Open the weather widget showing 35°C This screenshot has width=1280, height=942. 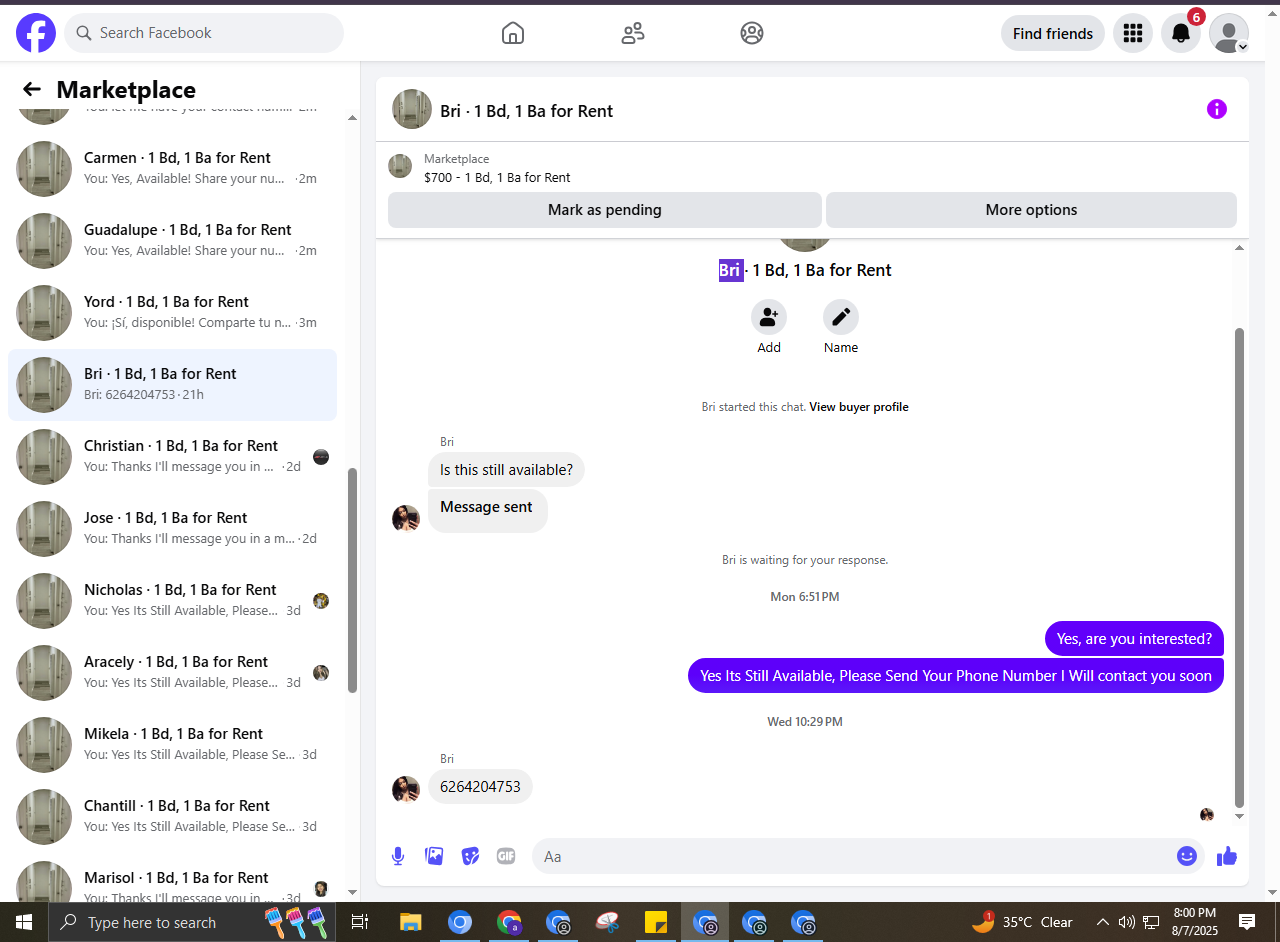pyautogui.click(x=1022, y=922)
